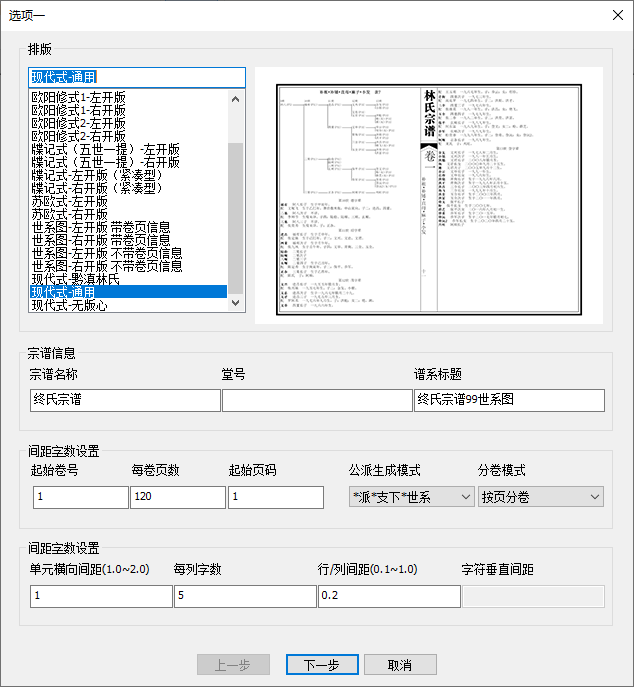Close the 选项一 dialog window

pos(618,15)
